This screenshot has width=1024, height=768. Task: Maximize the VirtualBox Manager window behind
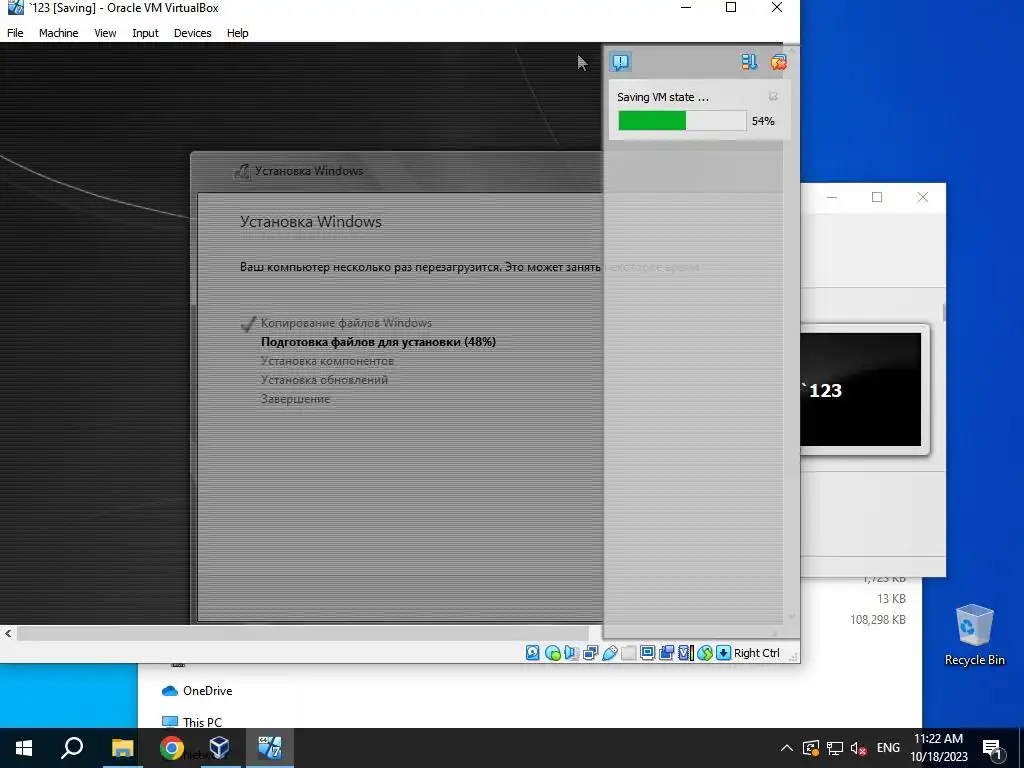click(877, 197)
